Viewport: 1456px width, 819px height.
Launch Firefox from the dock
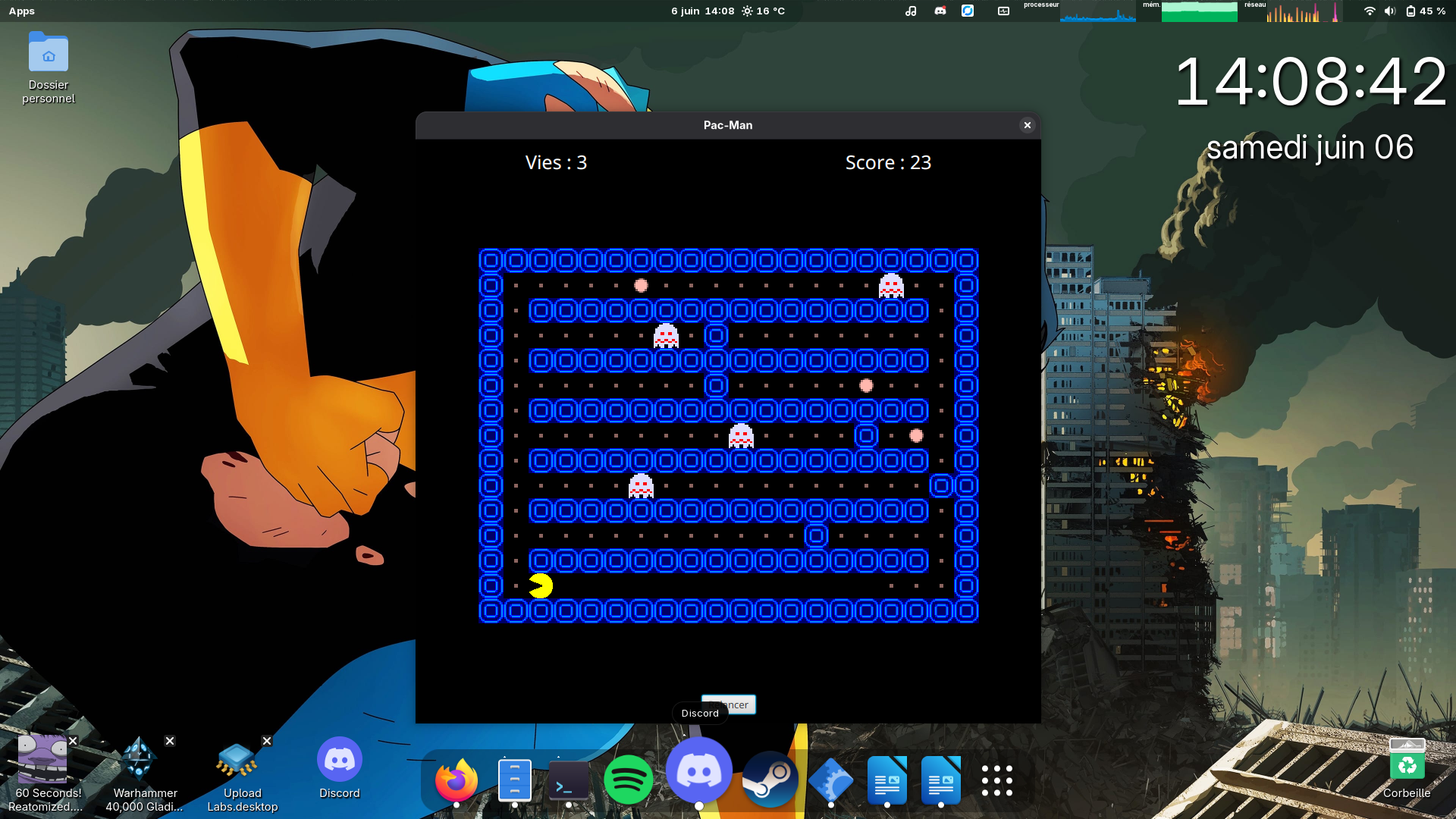pyautogui.click(x=457, y=780)
